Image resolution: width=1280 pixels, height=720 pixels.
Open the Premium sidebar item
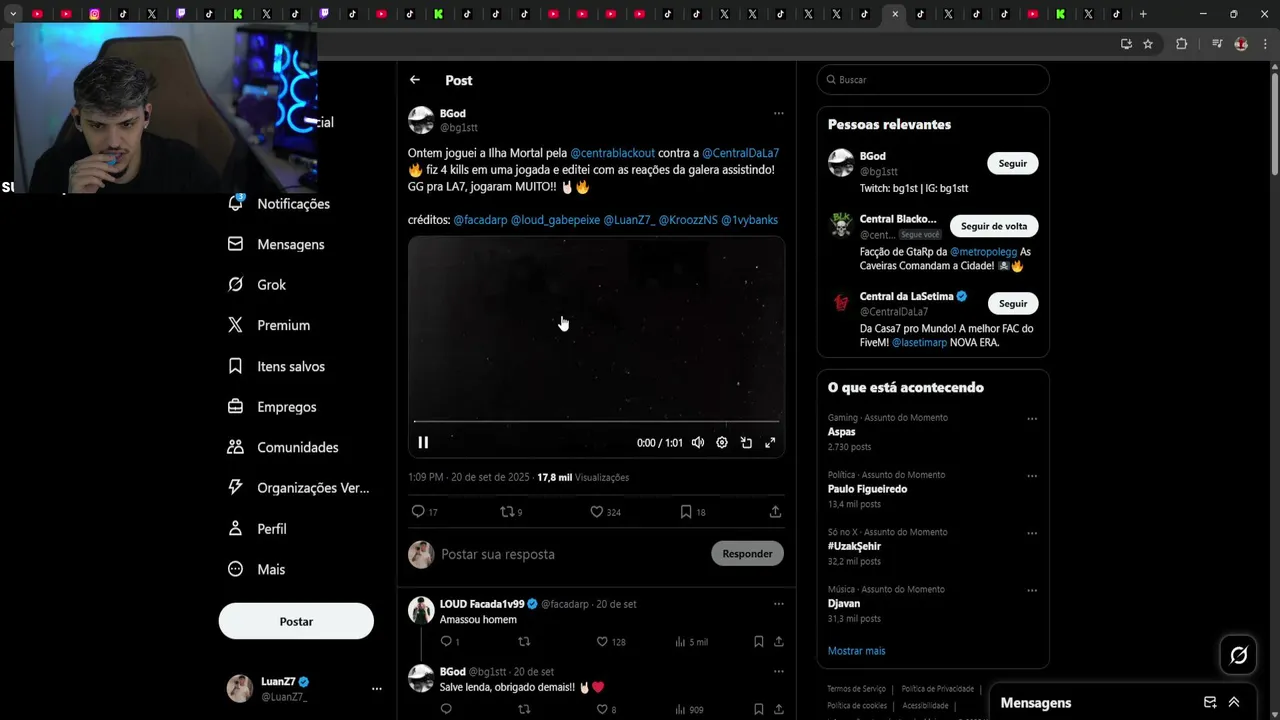tap(269, 325)
